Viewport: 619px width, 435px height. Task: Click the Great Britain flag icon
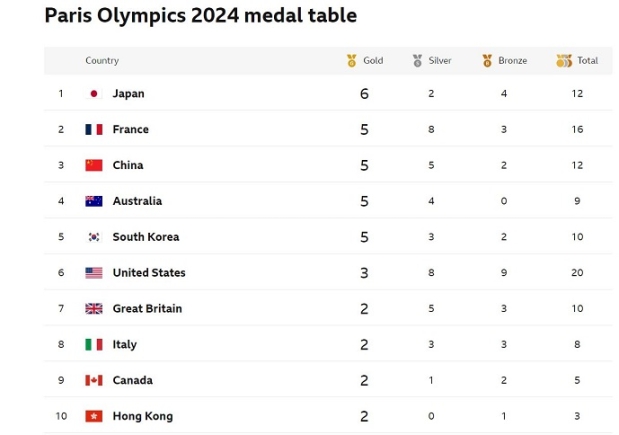[x=94, y=309]
